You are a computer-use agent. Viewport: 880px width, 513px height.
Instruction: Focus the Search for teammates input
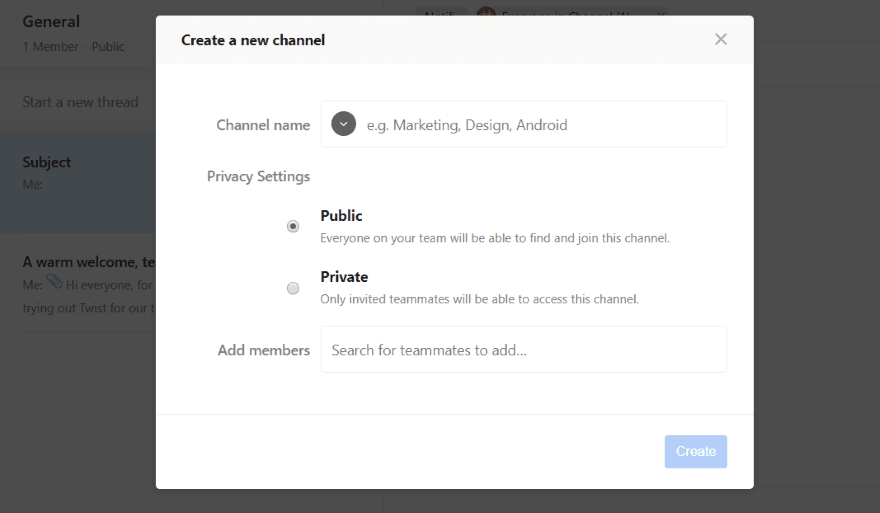click(x=523, y=350)
